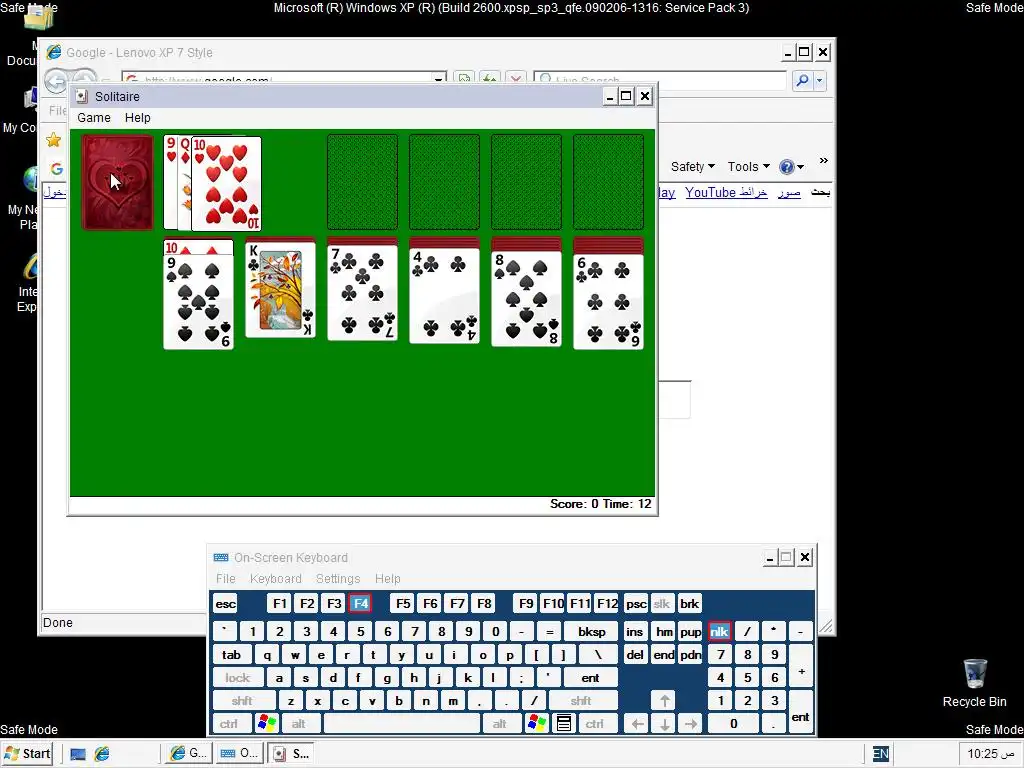Click the down arrow key
The width and height of the screenshot is (1024, 768).
[x=664, y=724]
